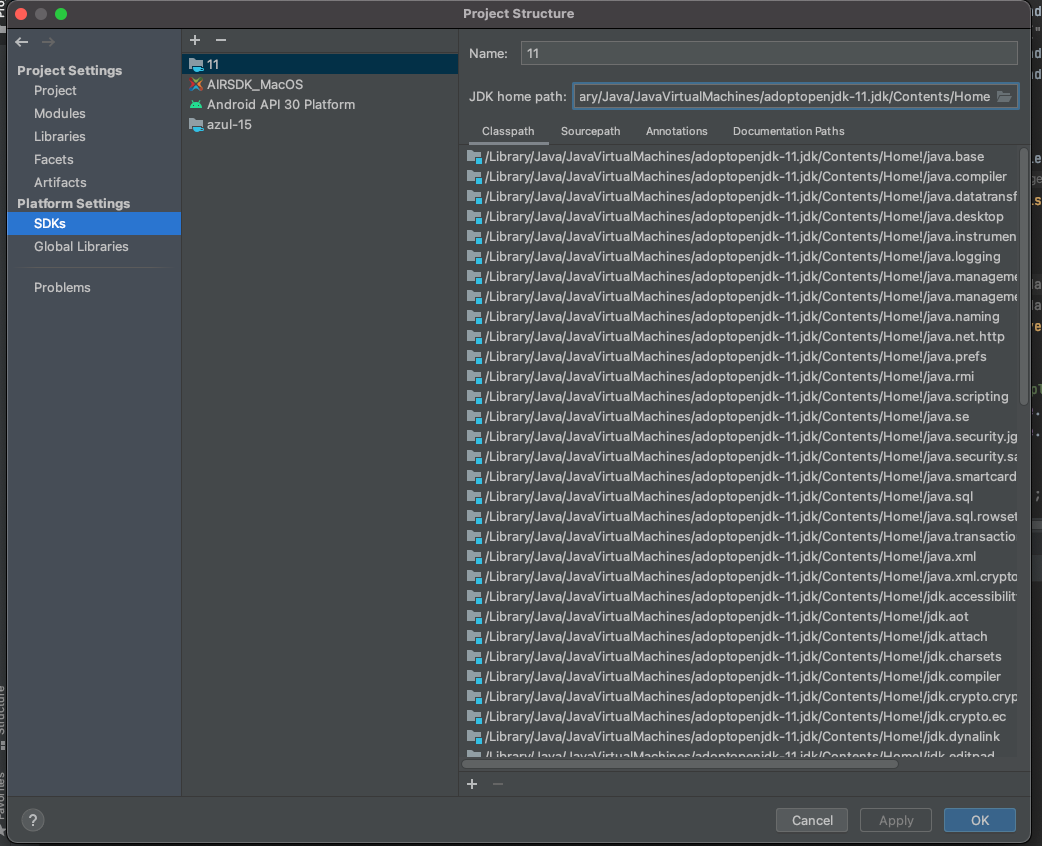Open the Annotations tab
The height and width of the screenshot is (846, 1042).
pos(676,131)
